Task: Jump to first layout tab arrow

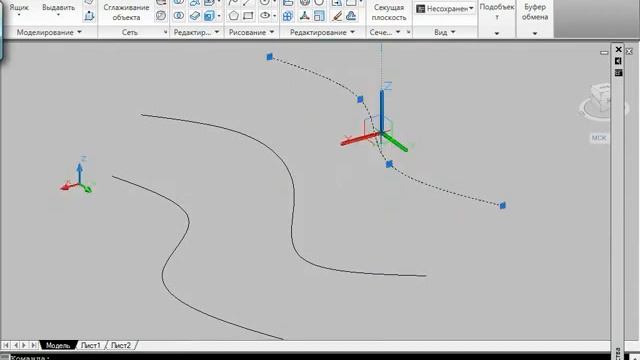Action: 6,345
